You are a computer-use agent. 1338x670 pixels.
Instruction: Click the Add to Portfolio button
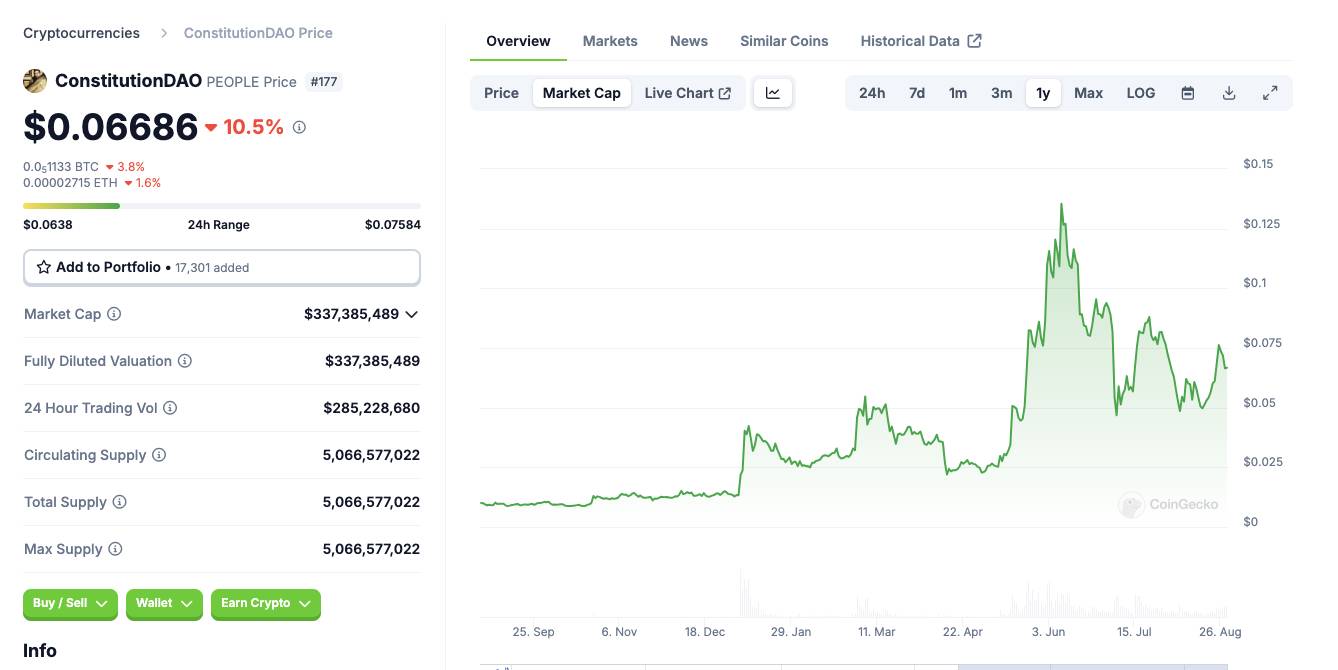(222, 267)
